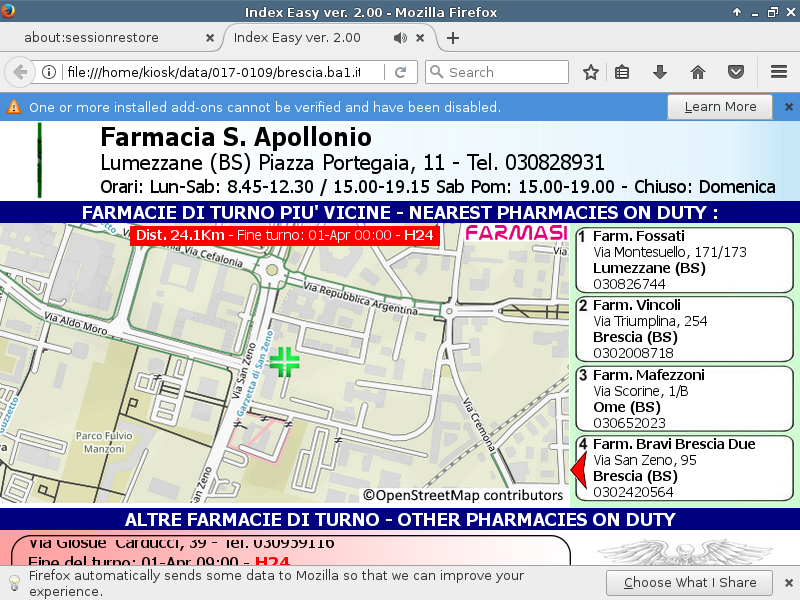
Task: Mute the Index Easy tab audio
Action: pos(400,38)
